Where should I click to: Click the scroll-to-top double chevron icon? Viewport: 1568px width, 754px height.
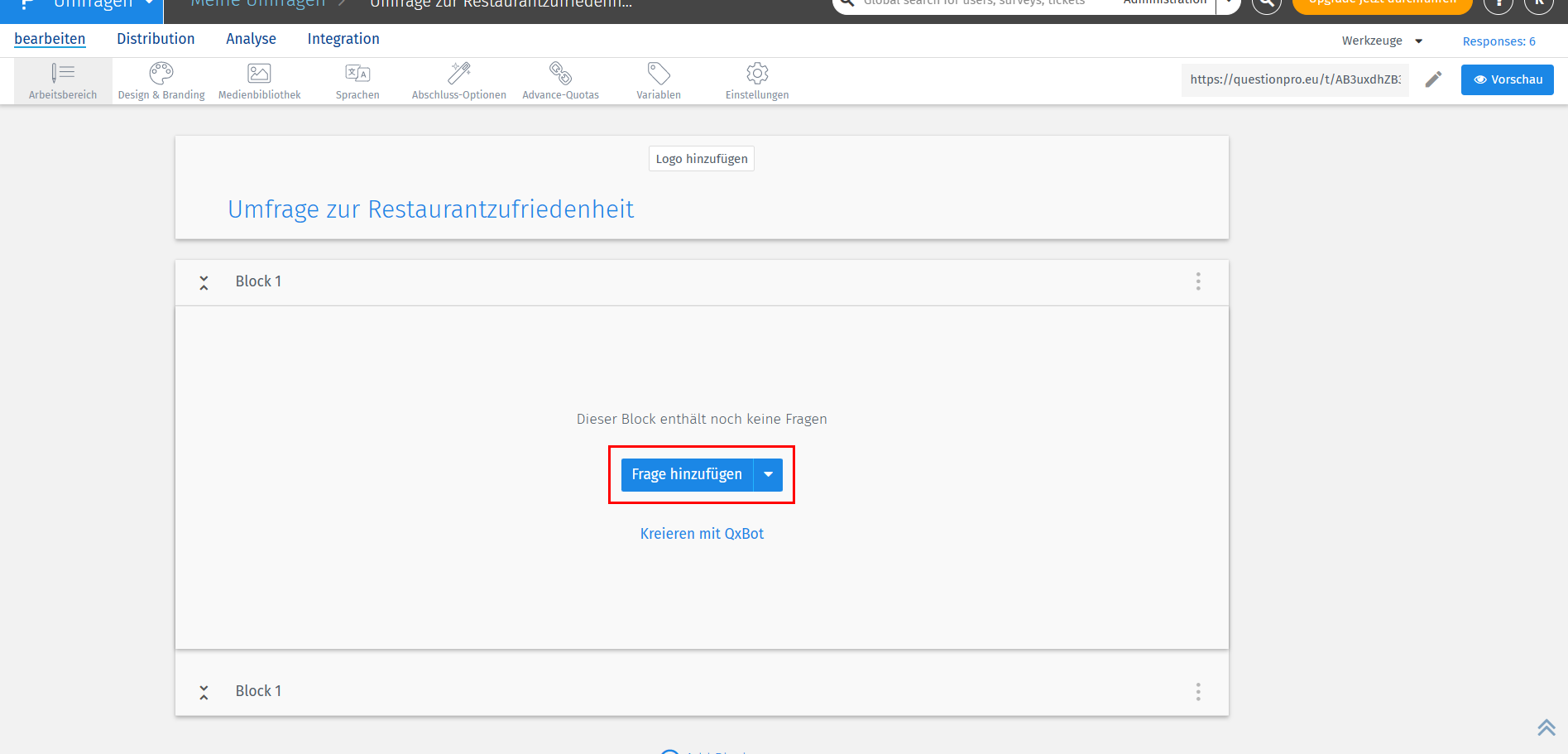point(1546,727)
